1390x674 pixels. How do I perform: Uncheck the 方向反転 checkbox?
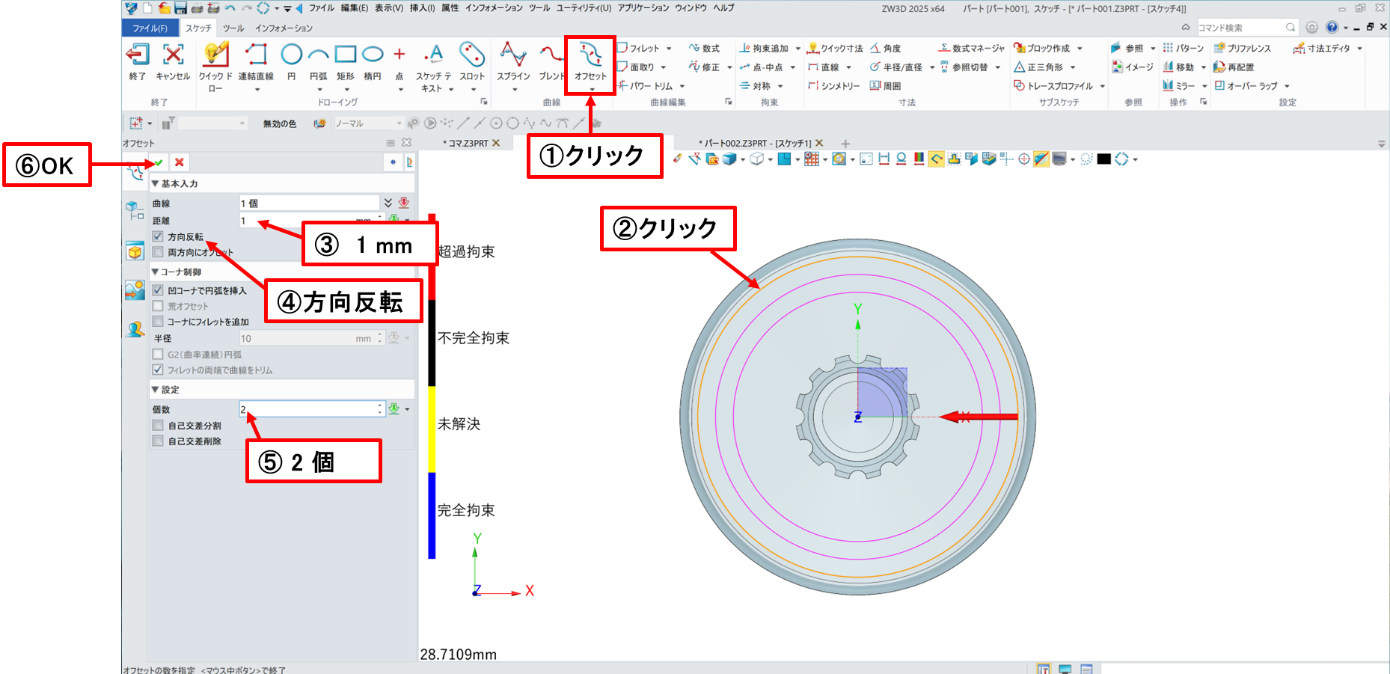point(158,237)
